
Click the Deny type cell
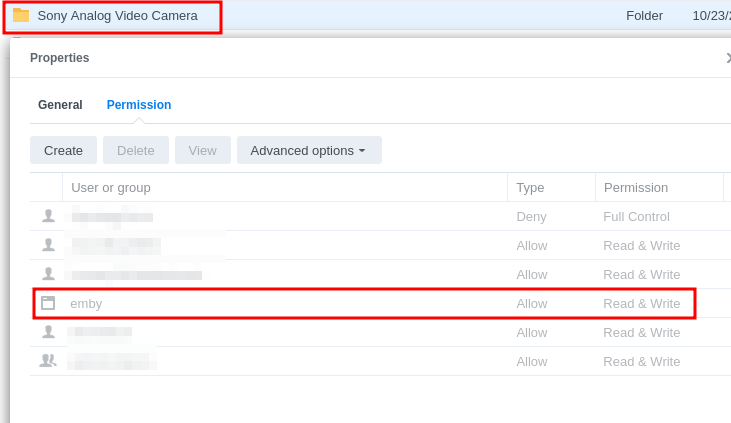[531, 216]
